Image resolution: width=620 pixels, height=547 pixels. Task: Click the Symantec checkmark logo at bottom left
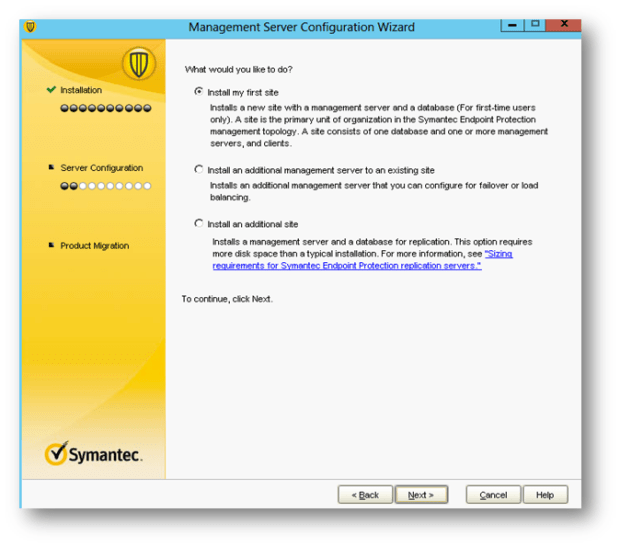(x=56, y=454)
